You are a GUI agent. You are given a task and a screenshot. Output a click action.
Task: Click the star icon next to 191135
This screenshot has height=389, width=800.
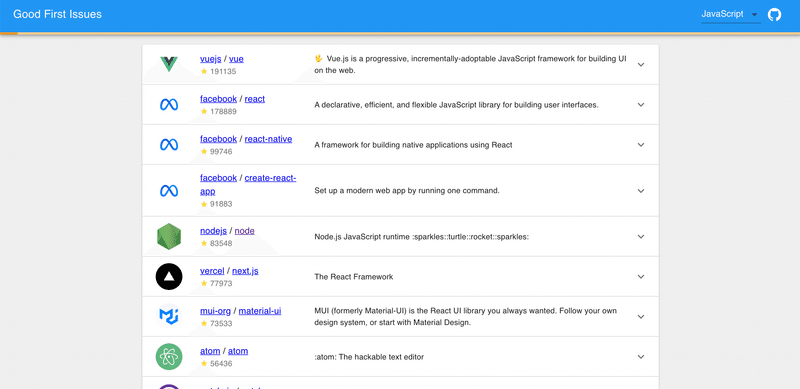coord(204,71)
